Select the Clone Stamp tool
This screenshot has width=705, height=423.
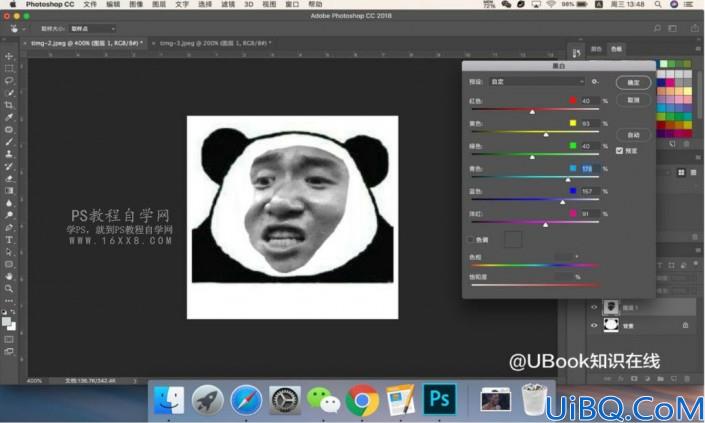[9, 154]
